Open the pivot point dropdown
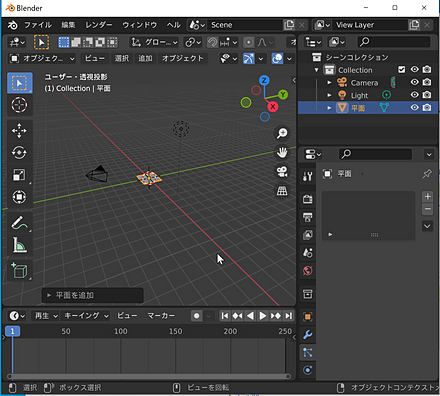 click(193, 42)
